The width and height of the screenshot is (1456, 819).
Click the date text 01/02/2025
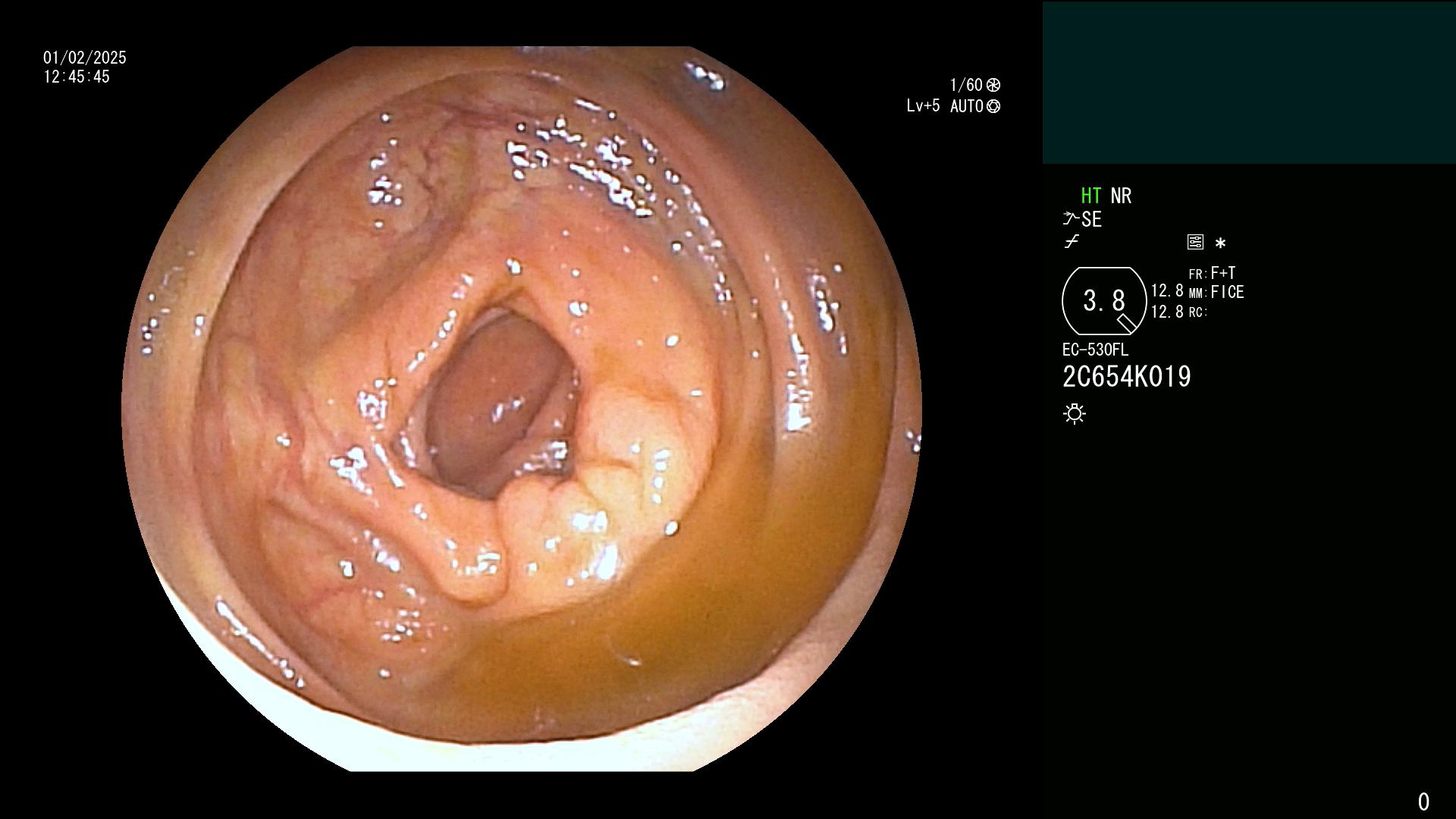click(85, 58)
